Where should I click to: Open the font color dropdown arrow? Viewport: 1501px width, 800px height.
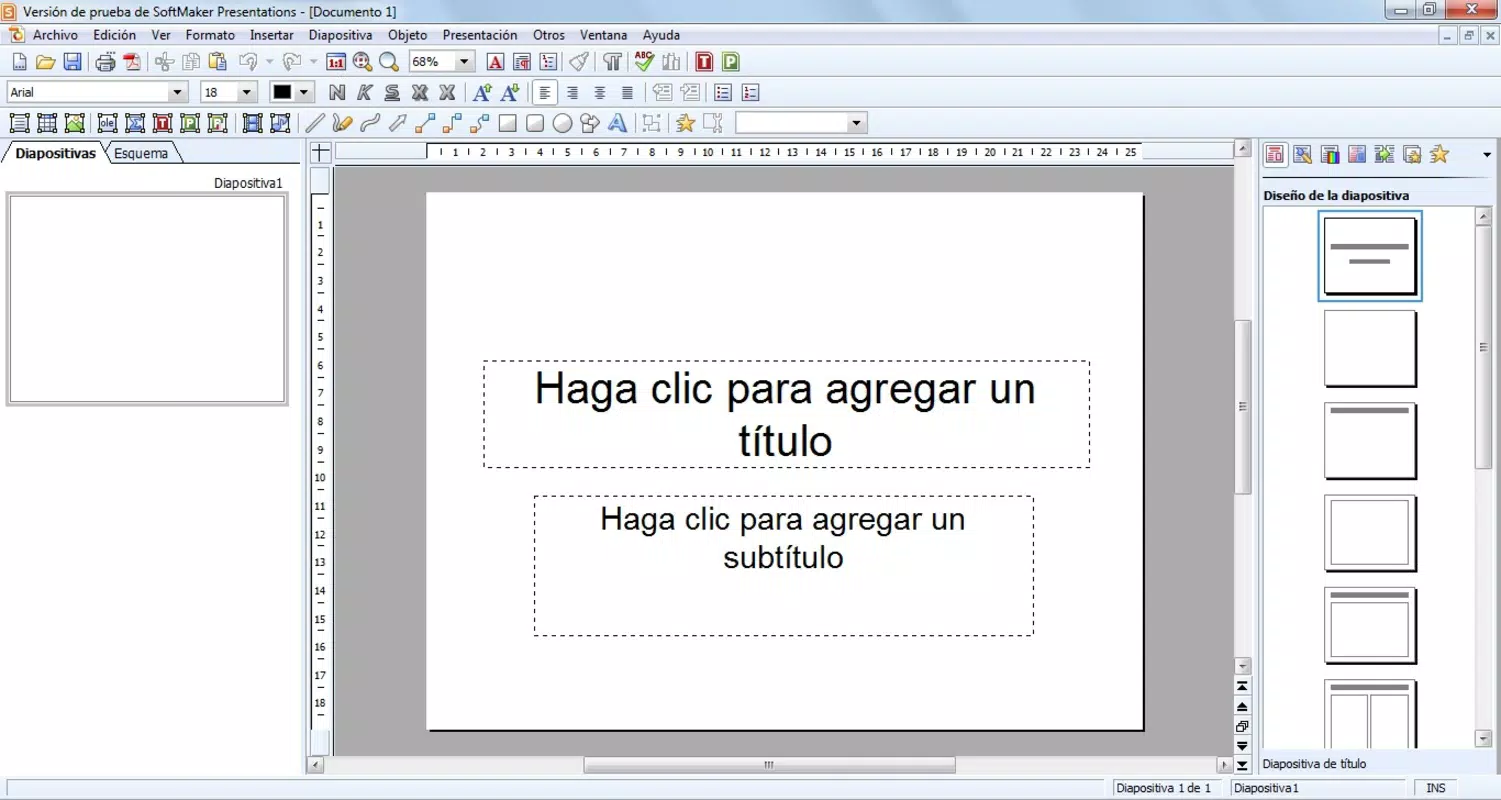pos(304,93)
